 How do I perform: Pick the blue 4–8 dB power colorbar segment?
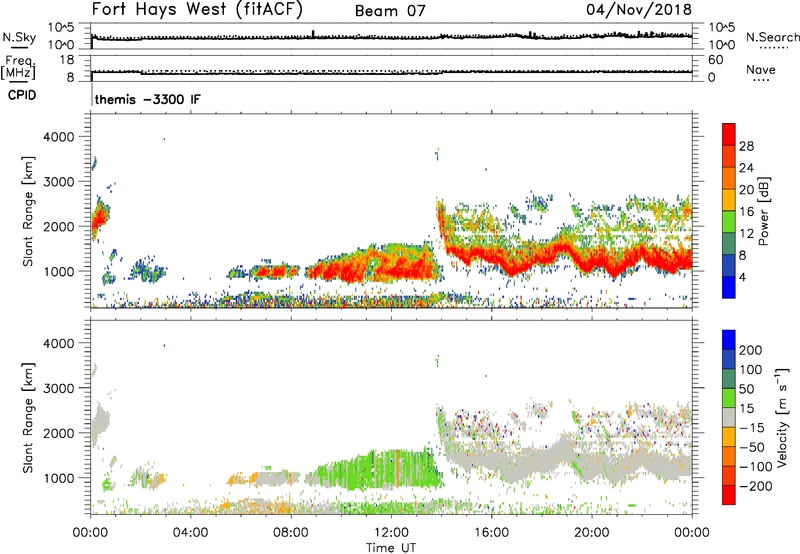[x=729, y=266]
